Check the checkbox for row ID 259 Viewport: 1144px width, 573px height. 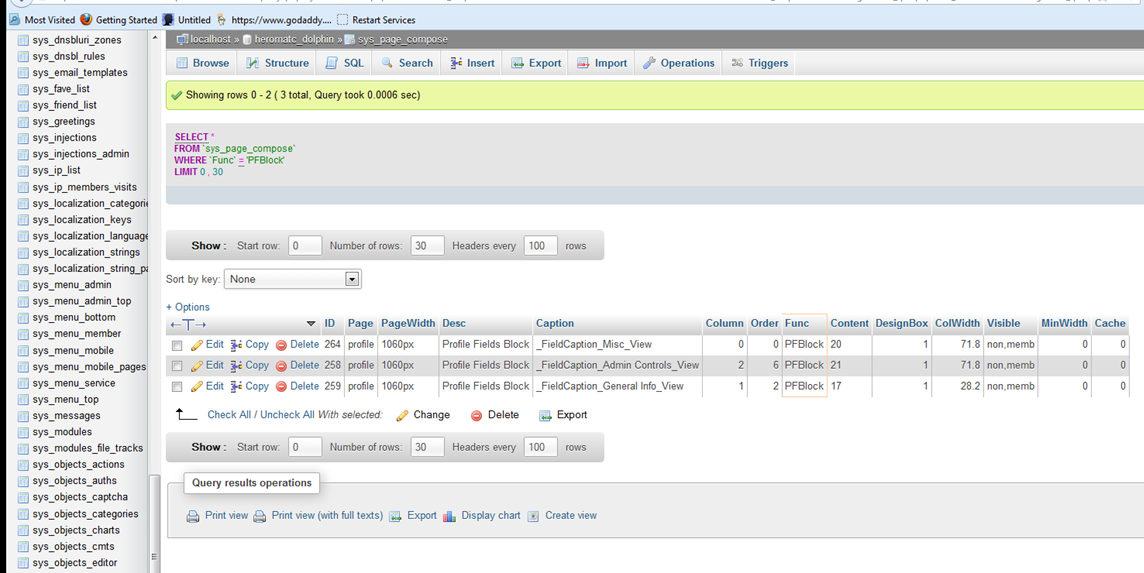177,387
